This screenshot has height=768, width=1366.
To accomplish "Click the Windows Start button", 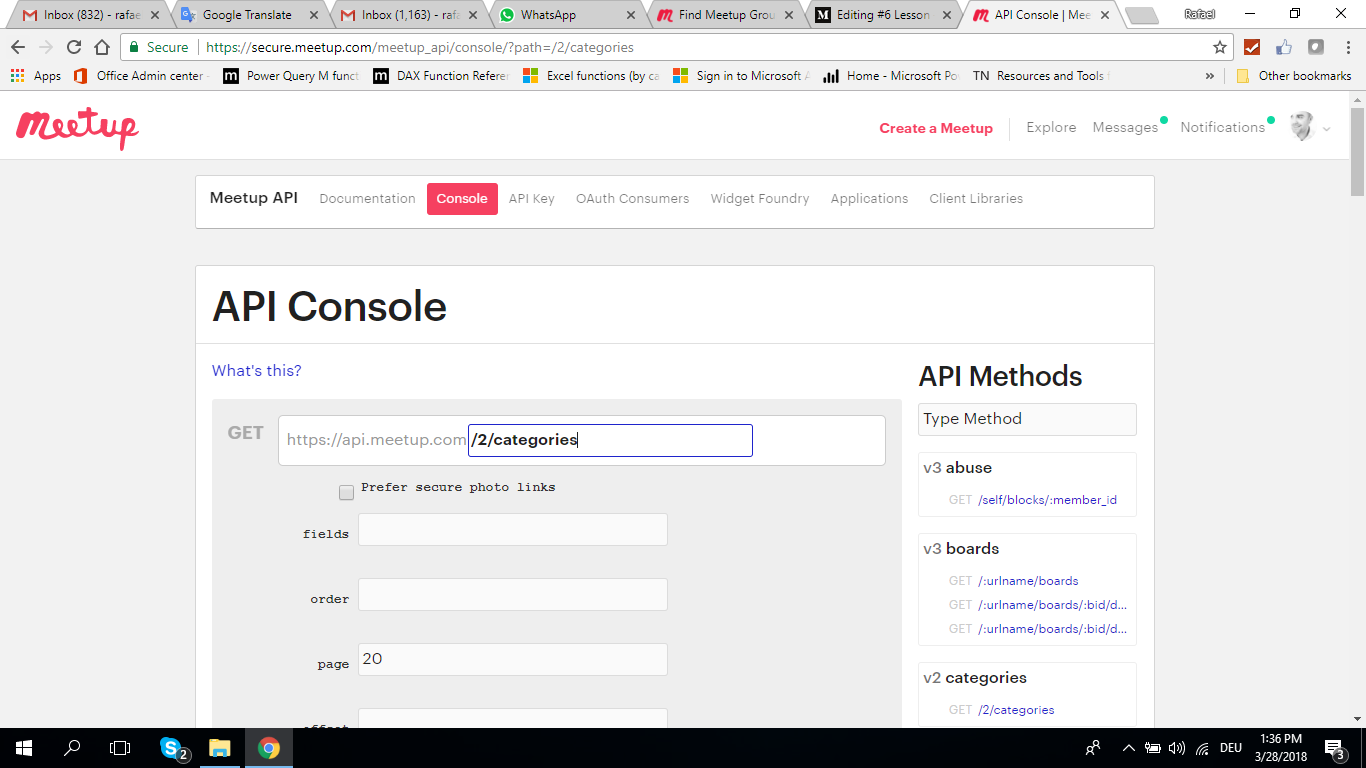I will click(x=21, y=748).
